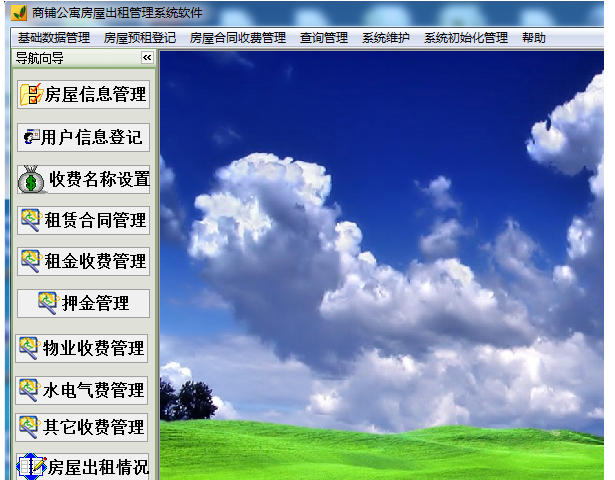Viewport: 615px width, 480px height.
Task: Click the window title 商铺公寓房屋出租管理系统软件
Action: (x=117, y=13)
